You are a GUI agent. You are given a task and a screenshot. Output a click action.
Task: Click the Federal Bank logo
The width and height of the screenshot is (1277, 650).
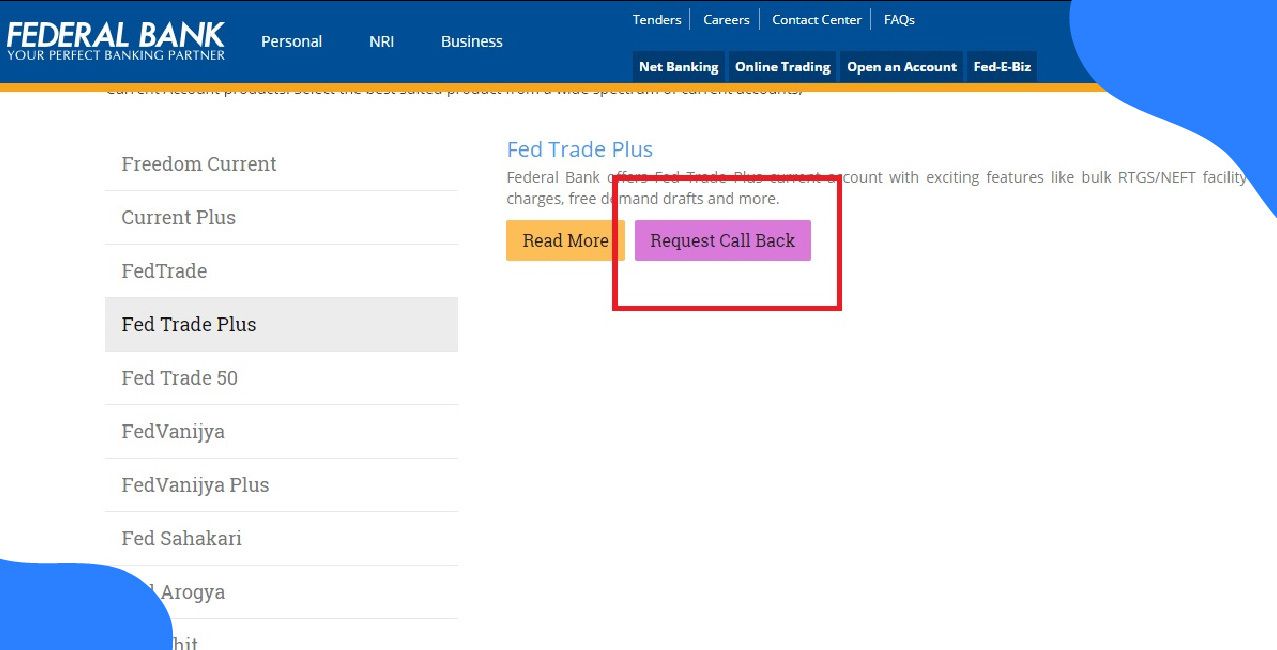tap(116, 41)
